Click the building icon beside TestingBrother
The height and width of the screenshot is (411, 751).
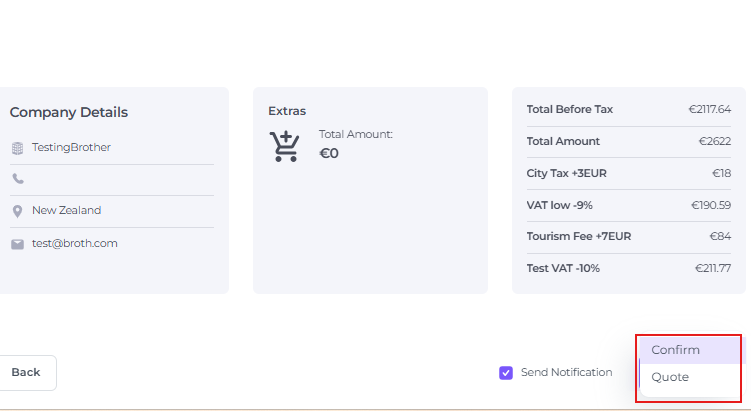17,148
